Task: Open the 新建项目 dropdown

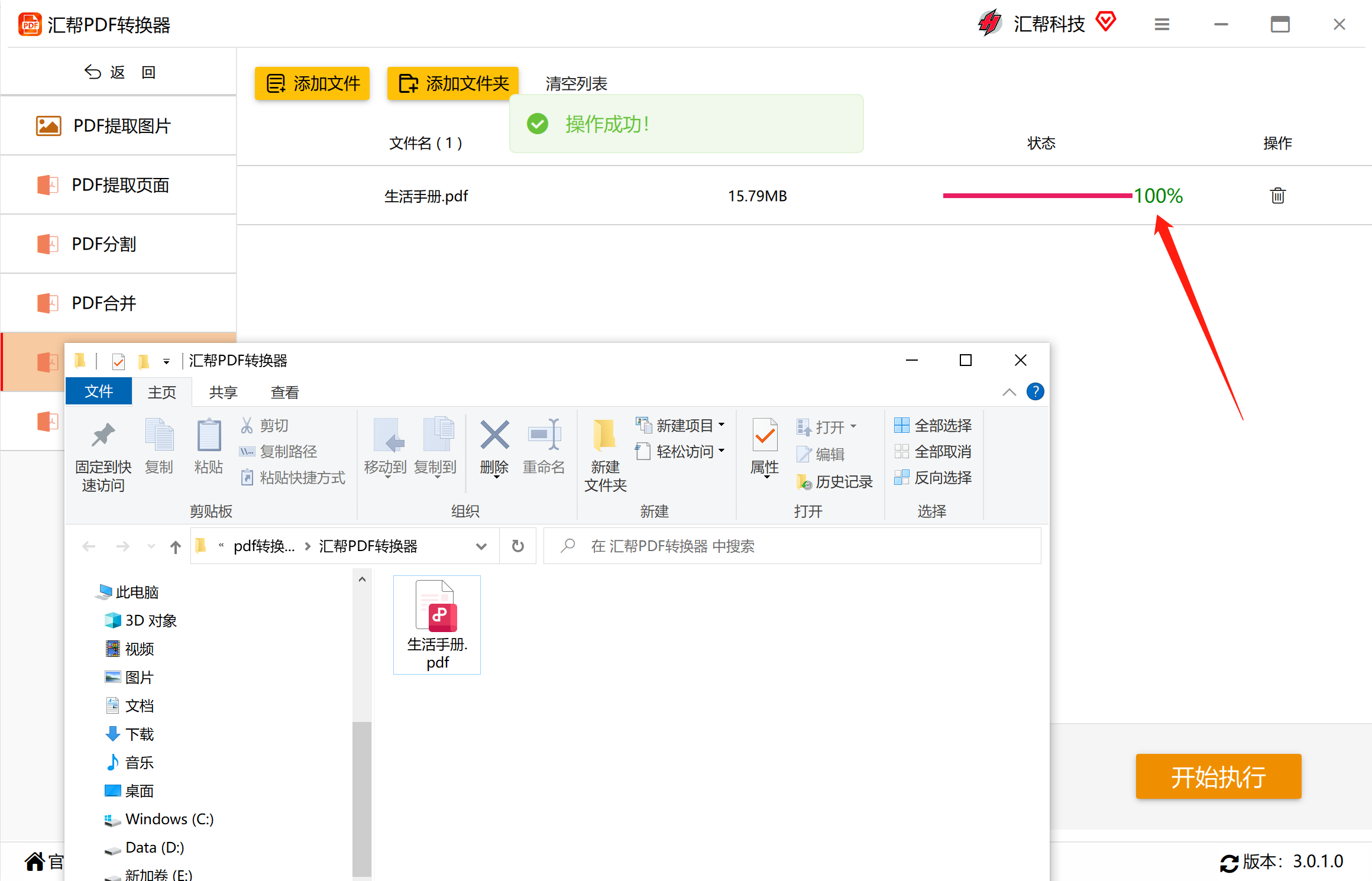Action: pyautogui.click(x=721, y=425)
